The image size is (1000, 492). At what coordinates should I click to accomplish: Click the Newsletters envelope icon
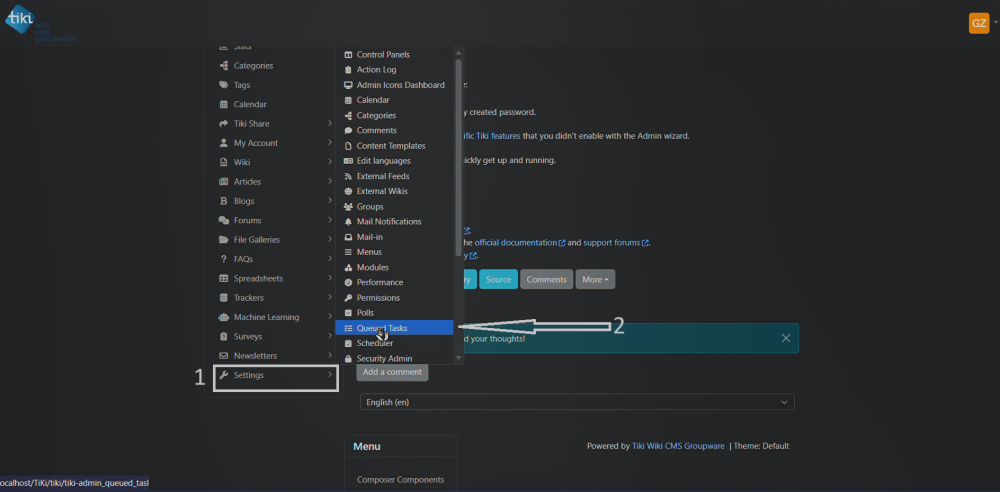coord(223,356)
